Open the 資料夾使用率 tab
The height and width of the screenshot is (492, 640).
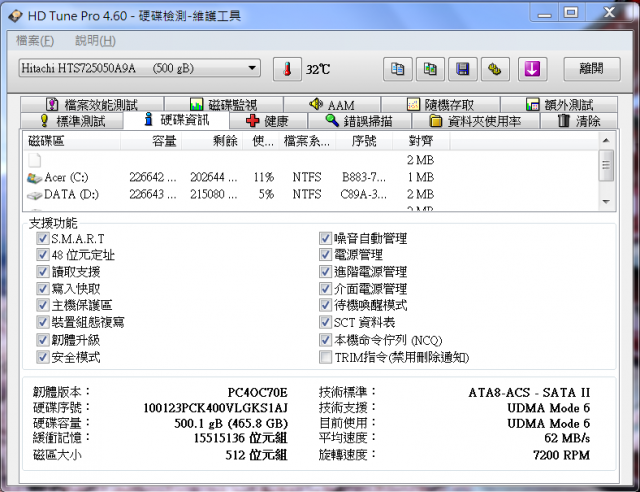476,121
